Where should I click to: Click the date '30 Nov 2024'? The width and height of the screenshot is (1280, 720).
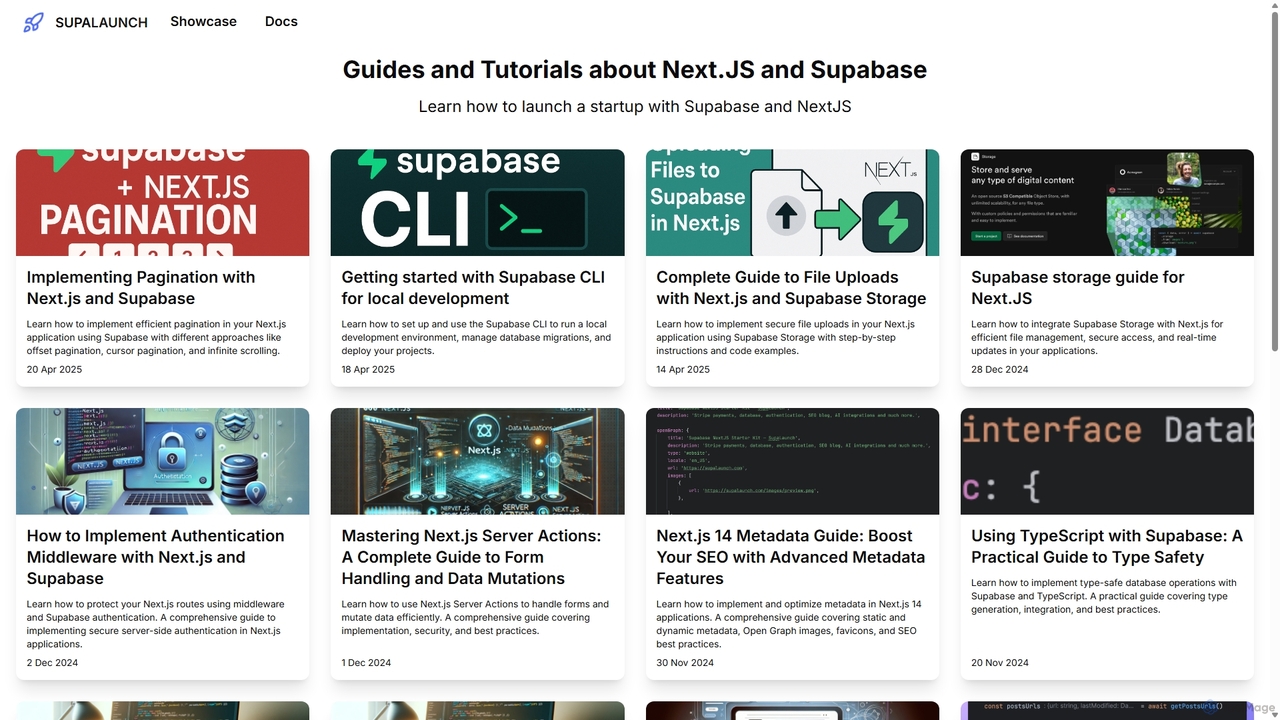click(x=685, y=663)
